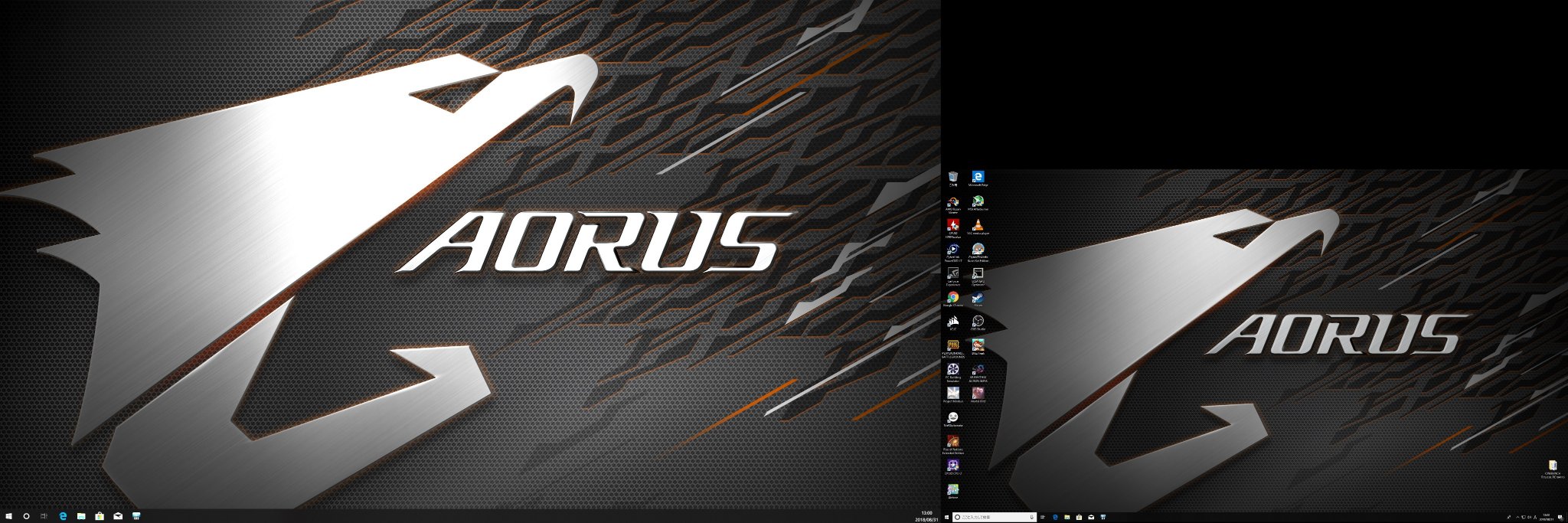1568x523 pixels.
Task: Open Start menu on the right monitor taskbar
Action: (x=946, y=517)
